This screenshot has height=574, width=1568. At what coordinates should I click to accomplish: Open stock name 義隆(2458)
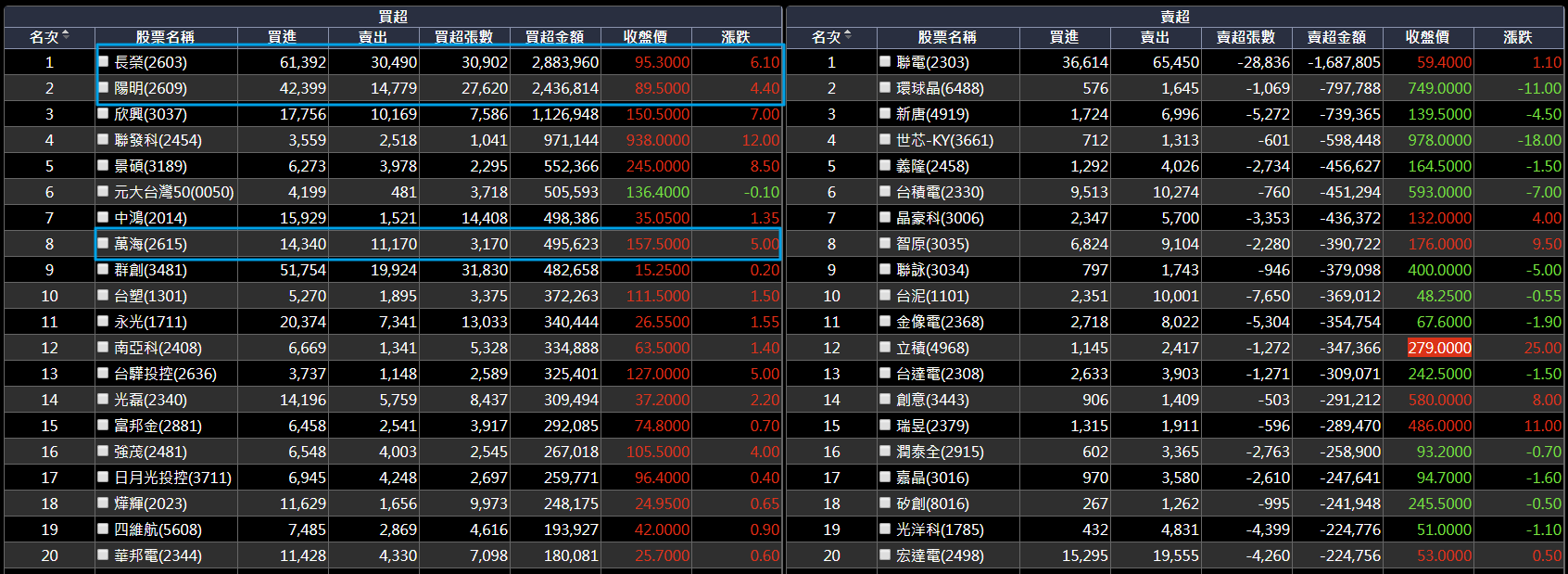click(932, 166)
